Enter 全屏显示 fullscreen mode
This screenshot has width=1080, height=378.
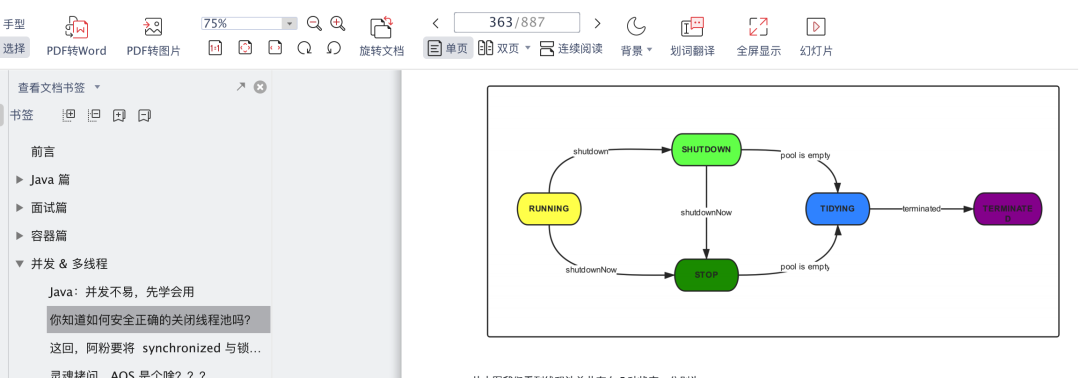click(x=758, y=36)
